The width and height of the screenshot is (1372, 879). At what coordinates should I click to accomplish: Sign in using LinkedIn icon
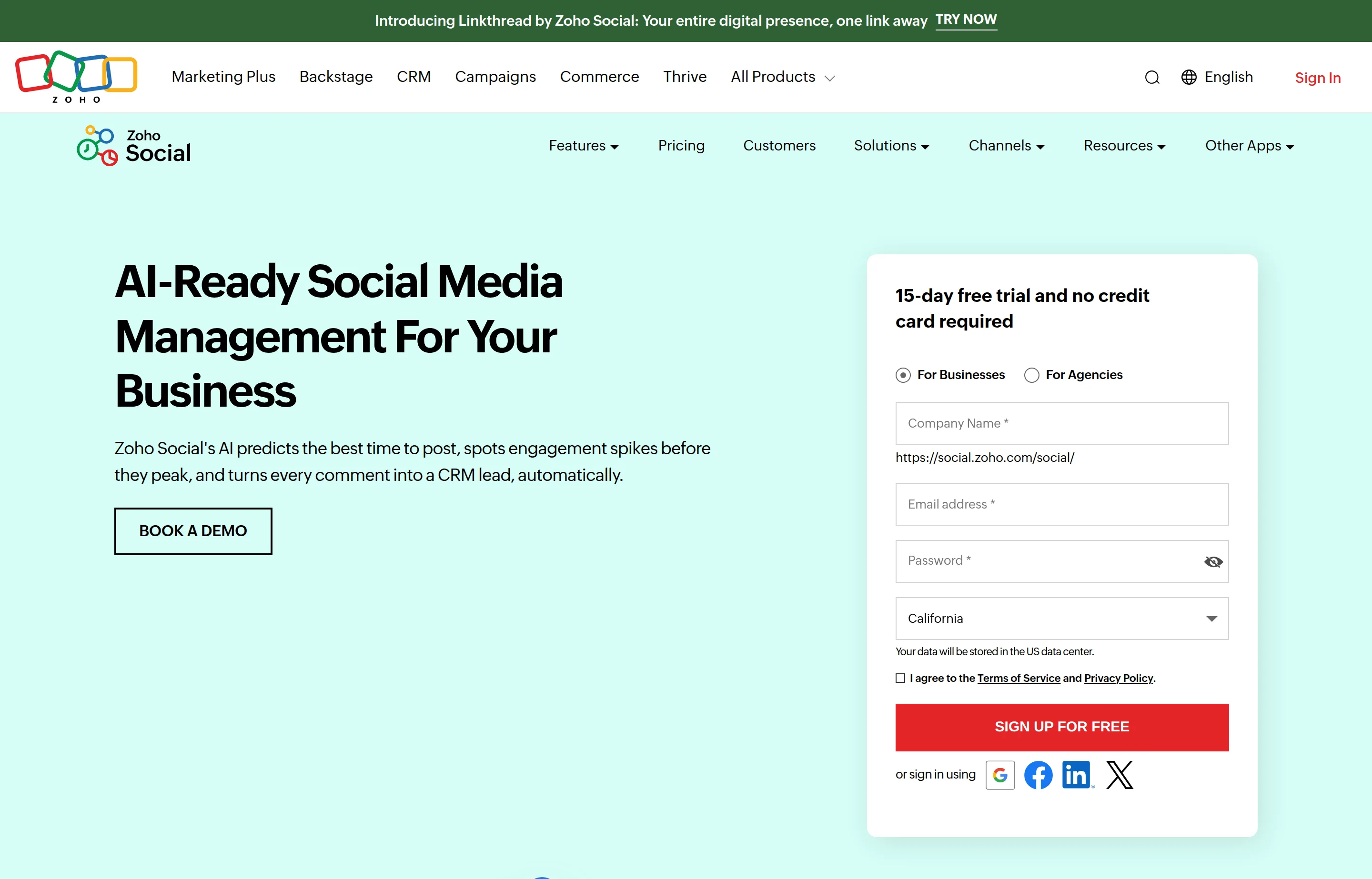(1077, 775)
